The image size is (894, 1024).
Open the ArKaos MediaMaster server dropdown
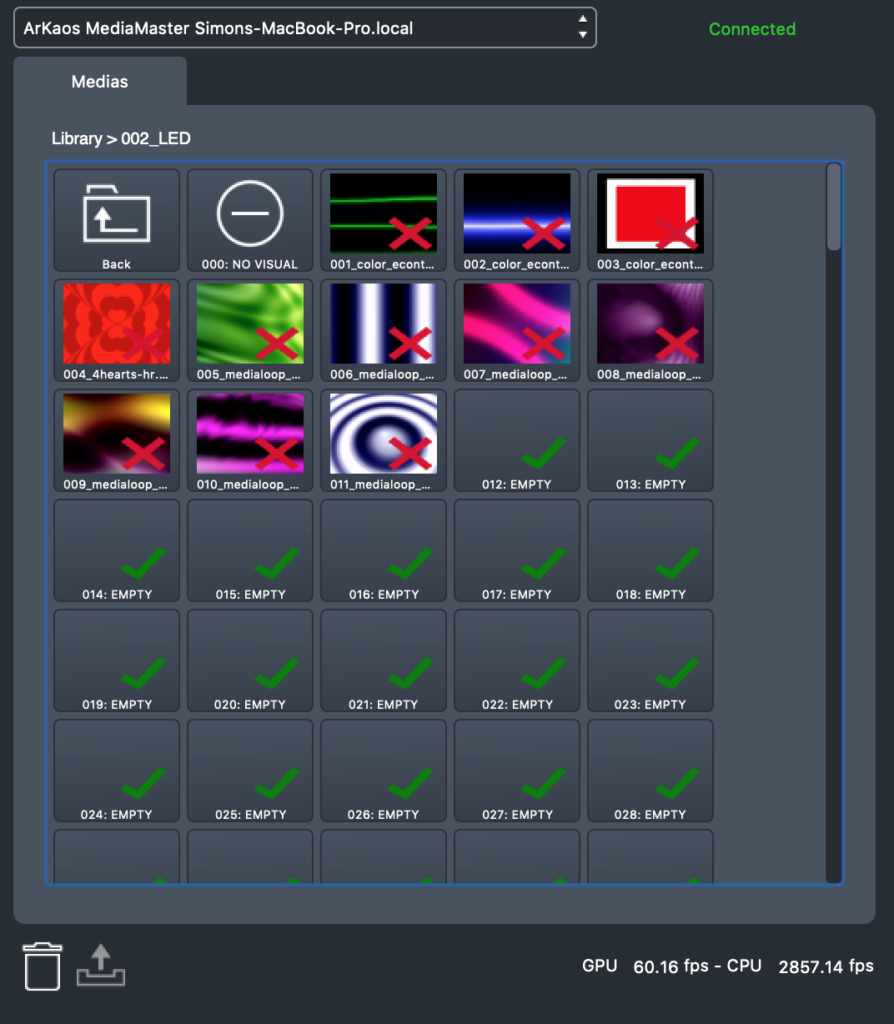[305, 28]
